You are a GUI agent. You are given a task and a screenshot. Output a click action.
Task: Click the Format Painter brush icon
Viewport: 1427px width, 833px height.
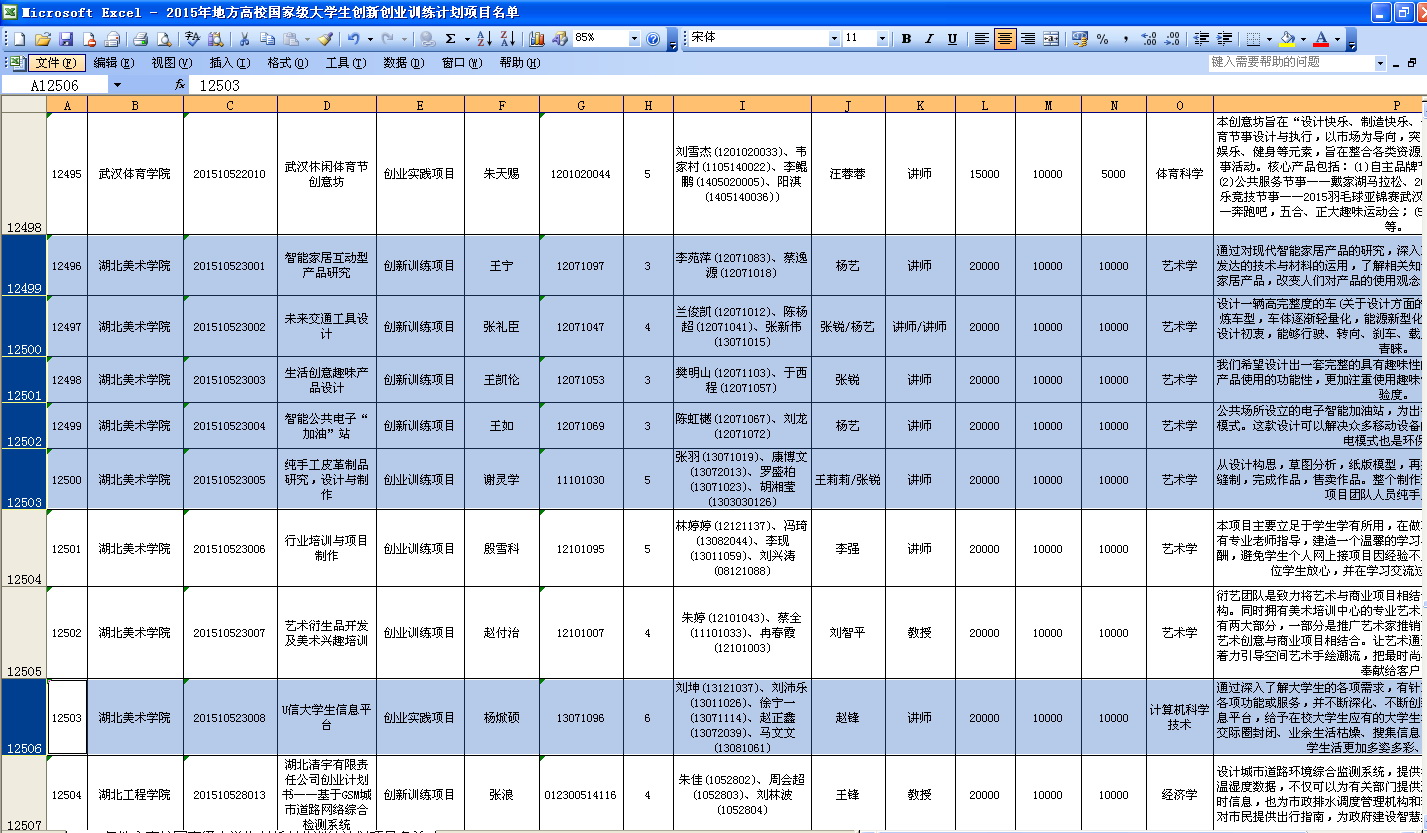pyautogui.click(x=325, y=39)
